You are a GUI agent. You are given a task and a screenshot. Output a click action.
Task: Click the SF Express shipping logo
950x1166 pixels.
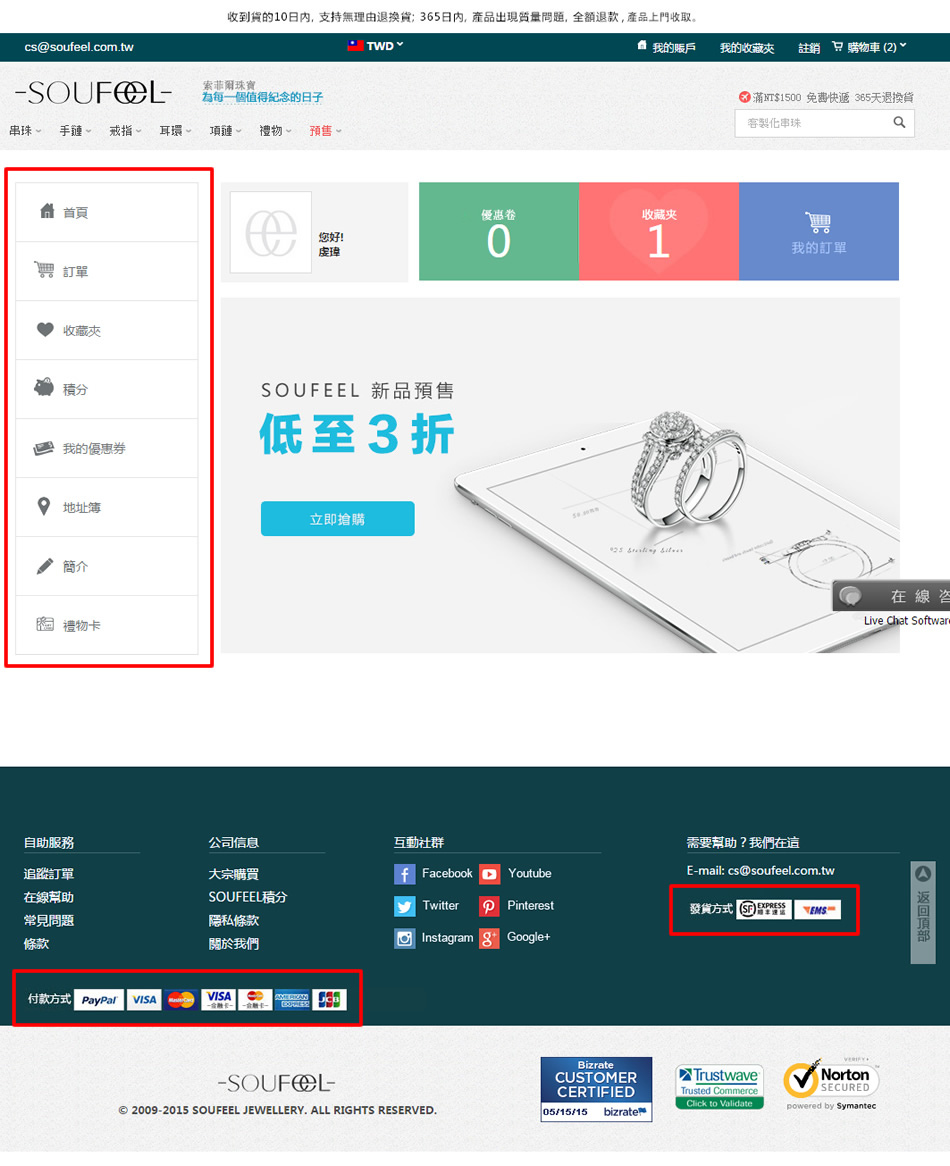[763, 909]
